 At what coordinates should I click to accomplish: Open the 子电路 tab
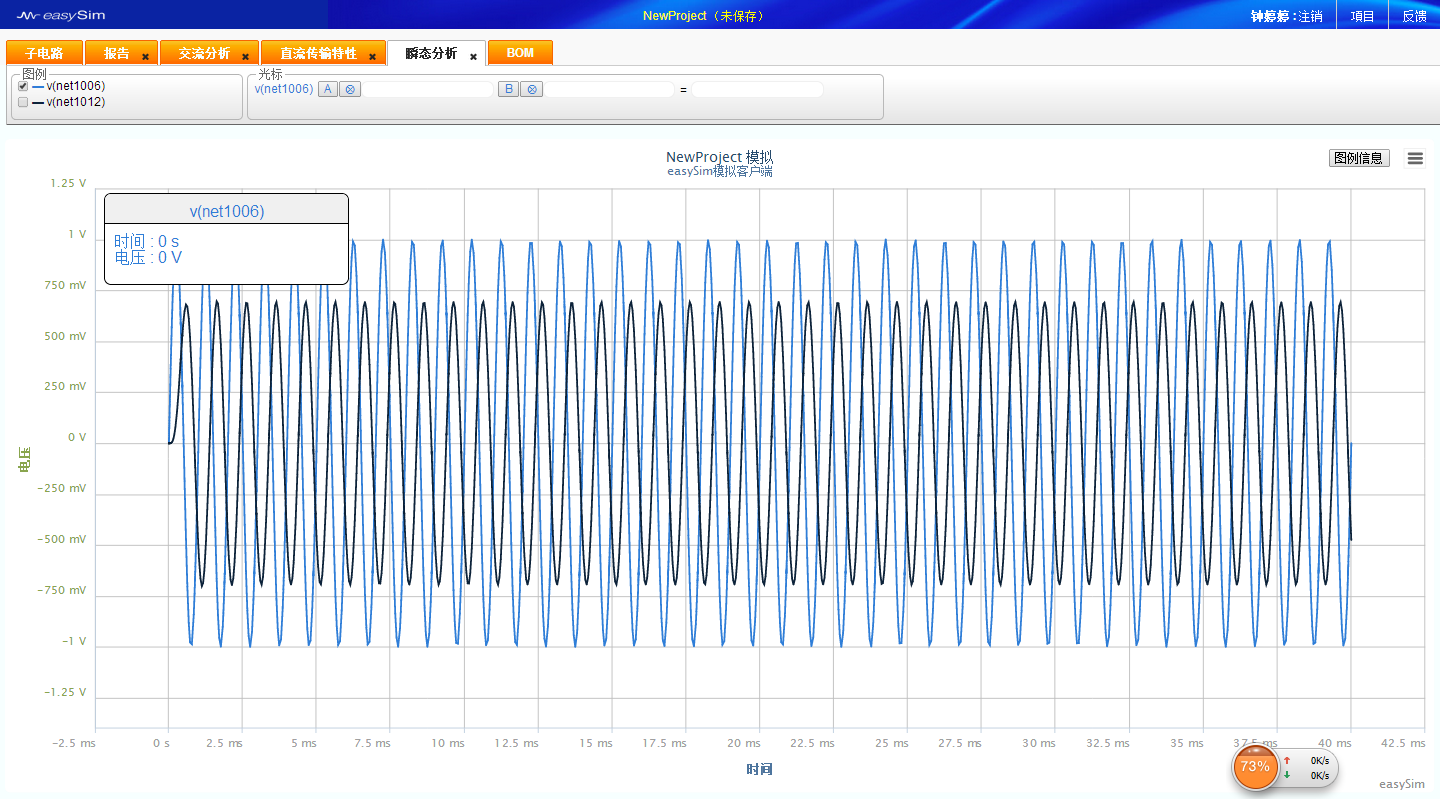[44, 53]
